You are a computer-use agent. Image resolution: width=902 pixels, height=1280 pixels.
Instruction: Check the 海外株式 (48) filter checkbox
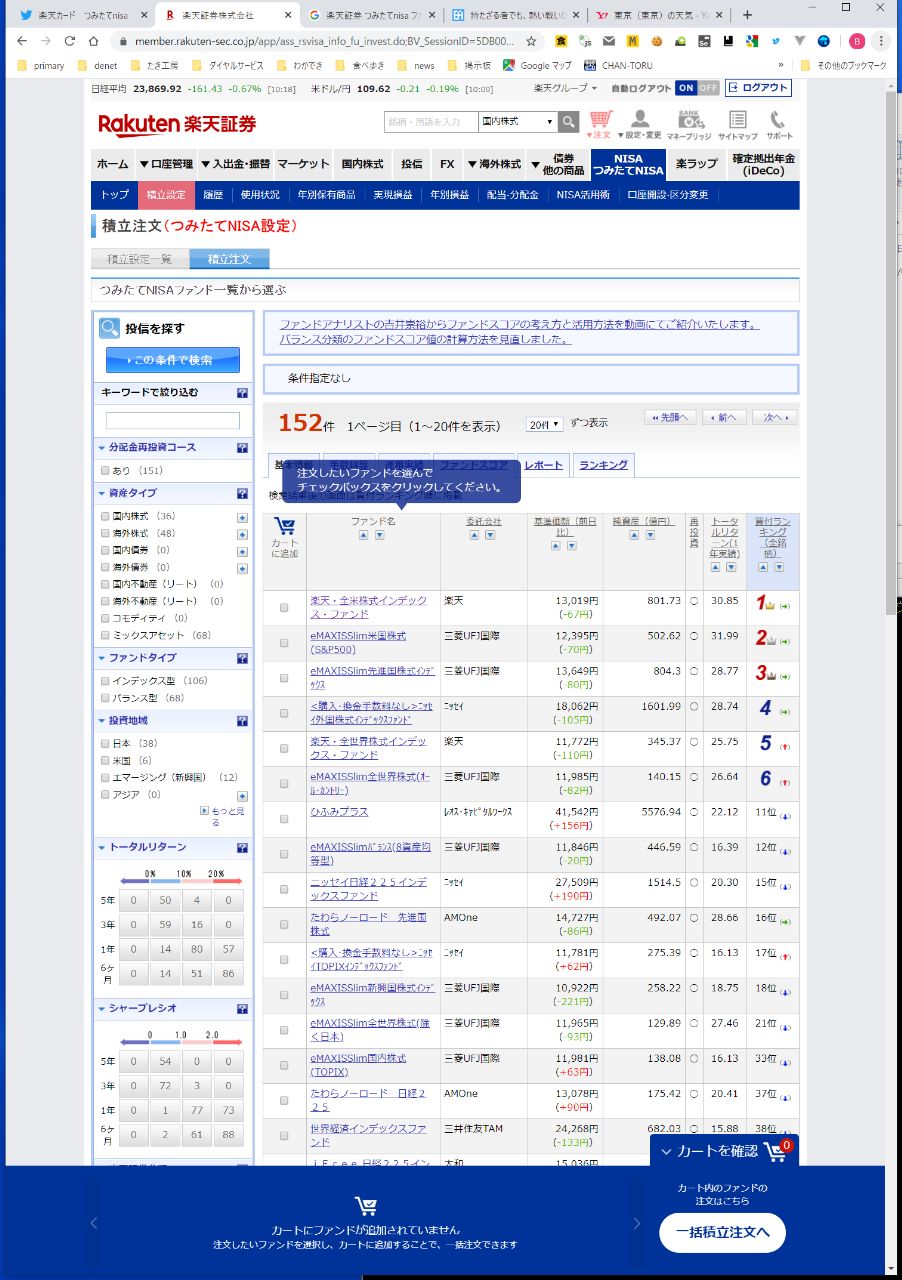coord(105,534)
